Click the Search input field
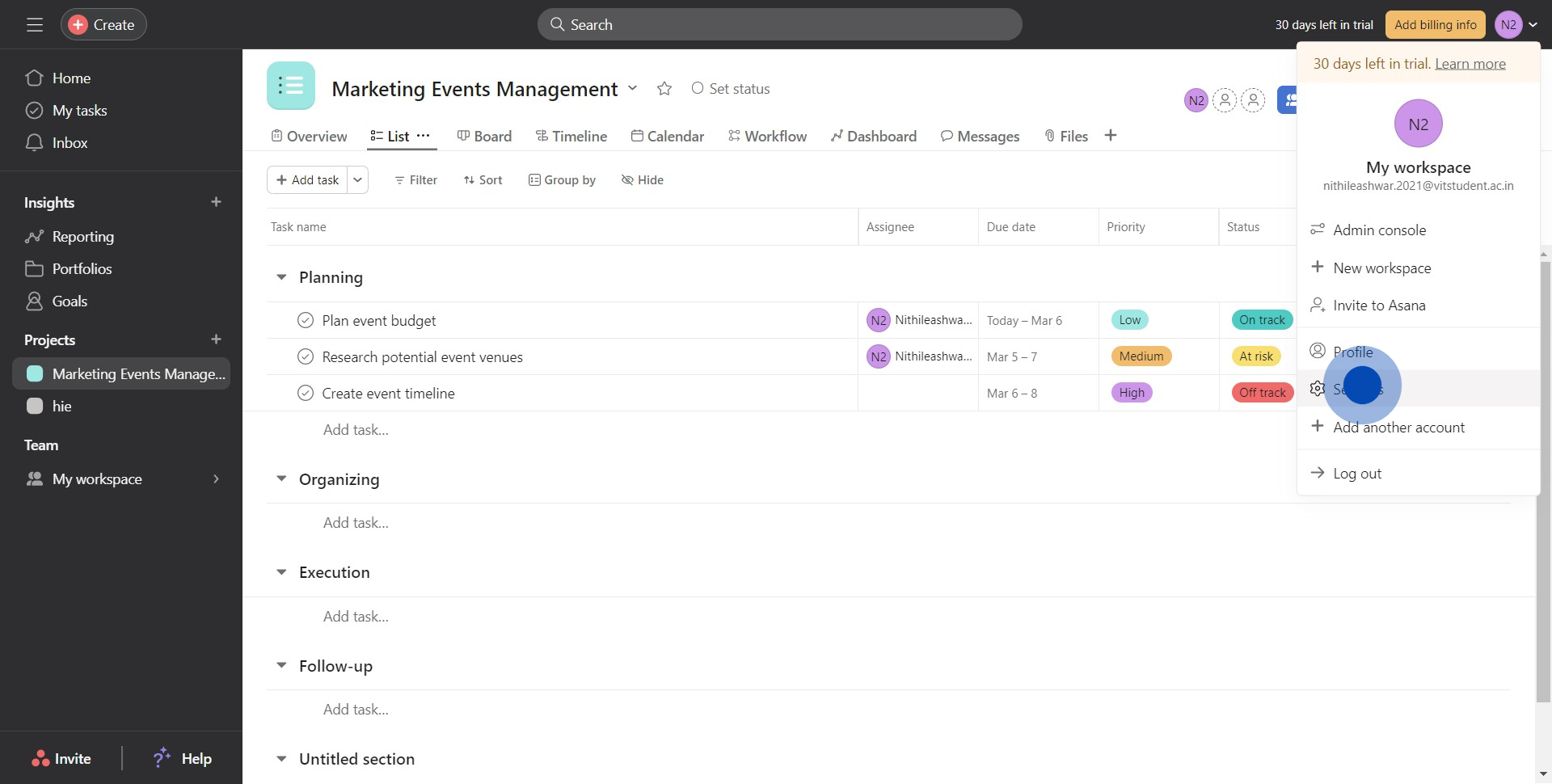1552x784 pixels. [x=779, y=25]
